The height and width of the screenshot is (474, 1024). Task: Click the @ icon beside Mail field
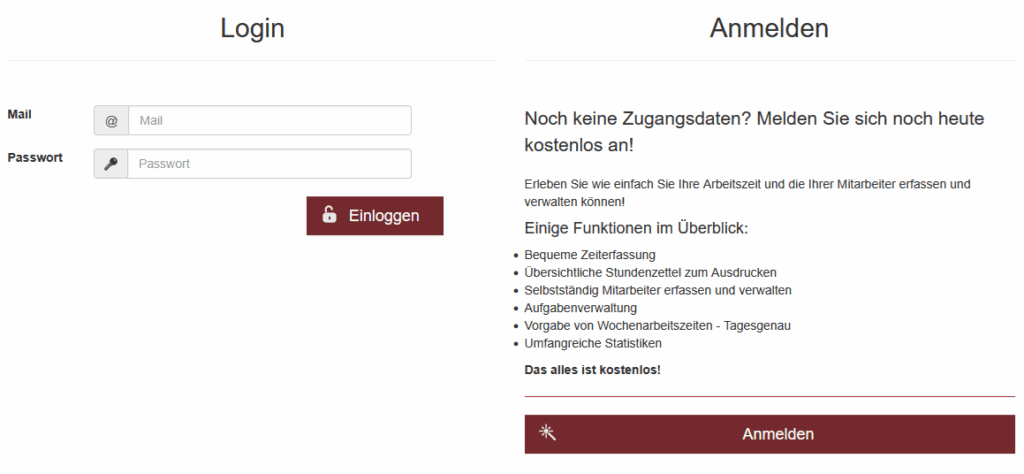click(x=111, y=121)
